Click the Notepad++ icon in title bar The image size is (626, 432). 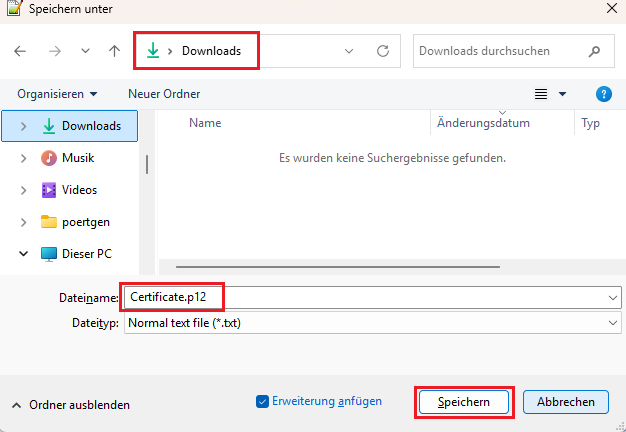tap(14, 7)
